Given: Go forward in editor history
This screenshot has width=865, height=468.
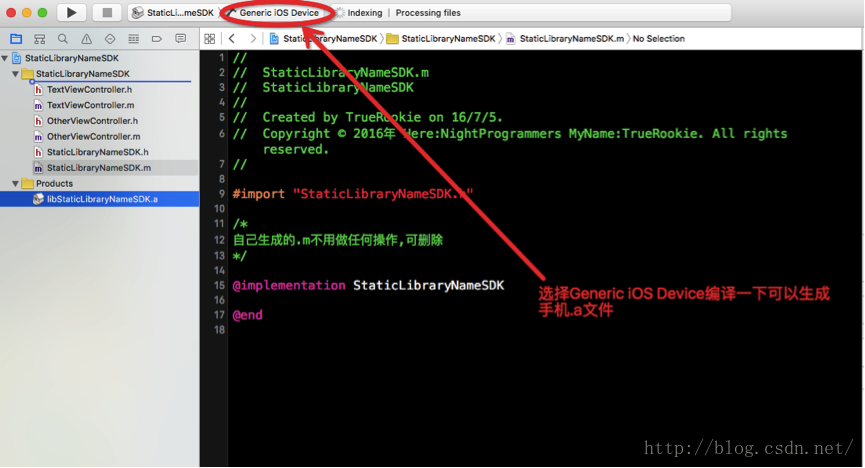Looking at the screenshot, I should pos(253,38).
